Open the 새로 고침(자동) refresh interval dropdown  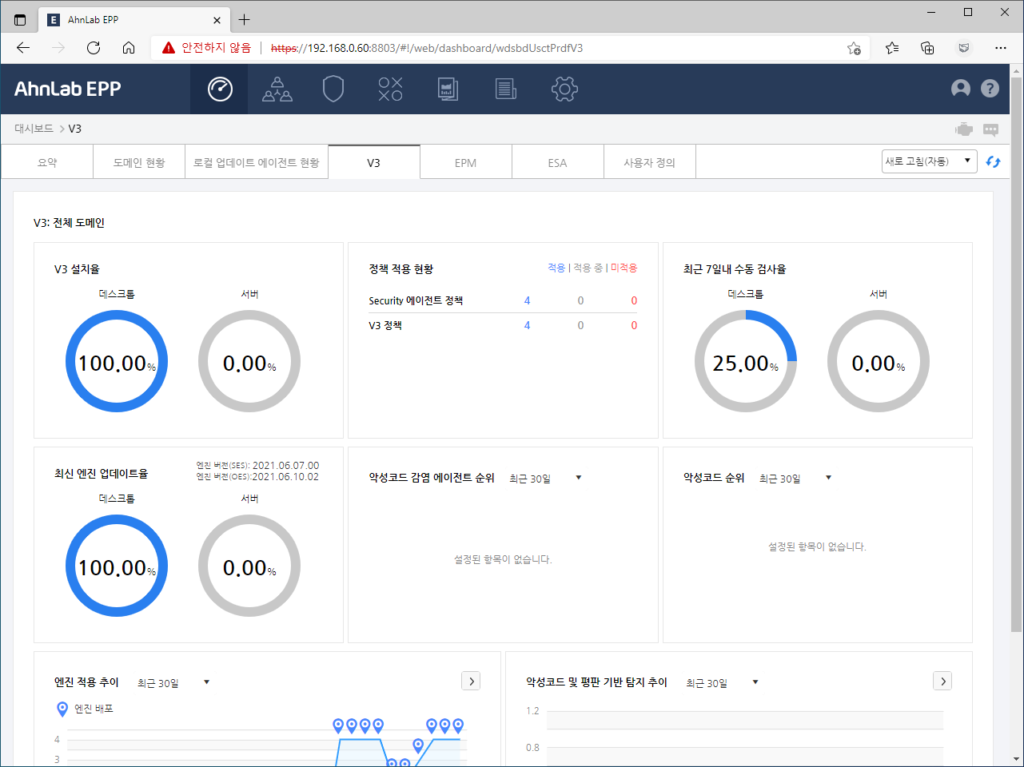928,160
